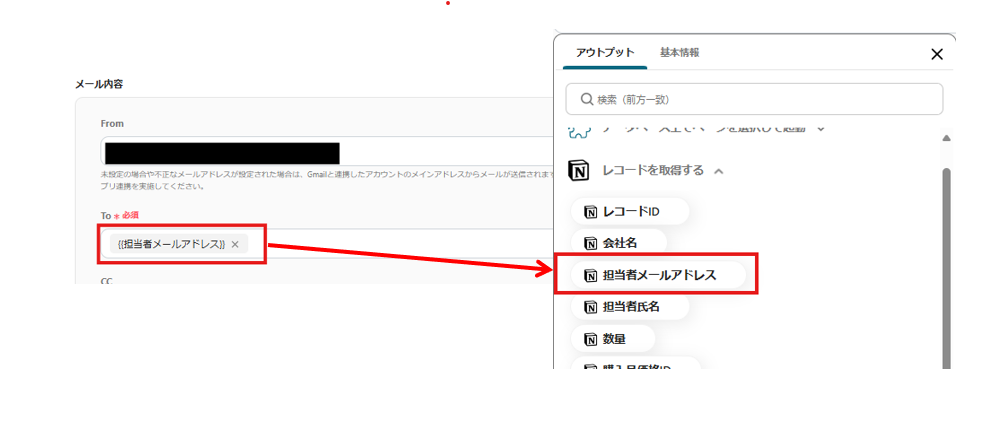Click Notion icon on 担当者氏名 chip
Image resolution: width=1004 pixels, height=444 pixels.
(590, 307)
